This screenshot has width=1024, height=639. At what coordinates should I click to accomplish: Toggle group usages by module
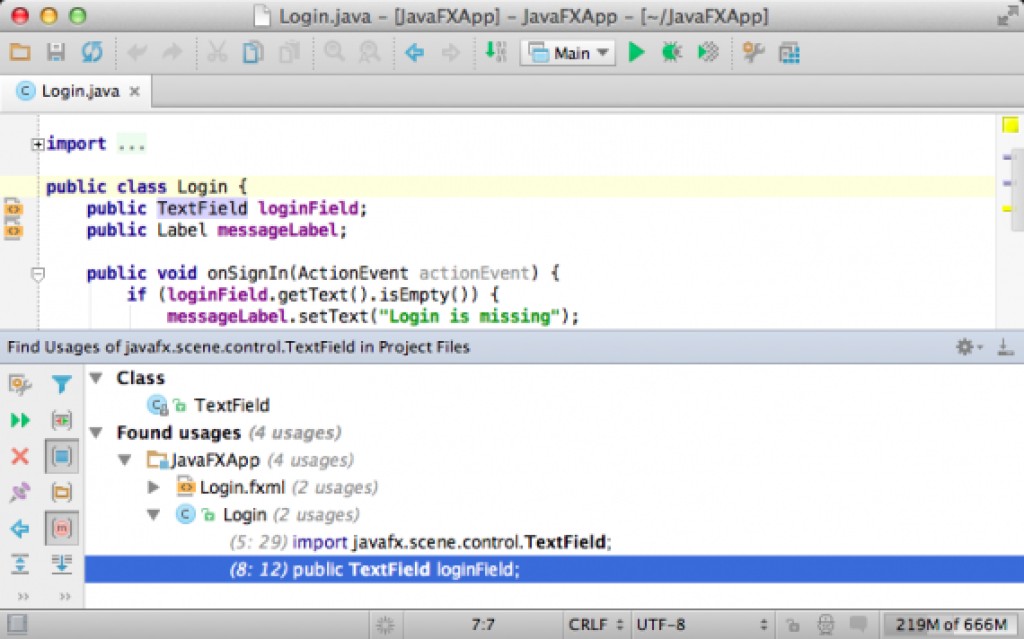coord(62,456)
